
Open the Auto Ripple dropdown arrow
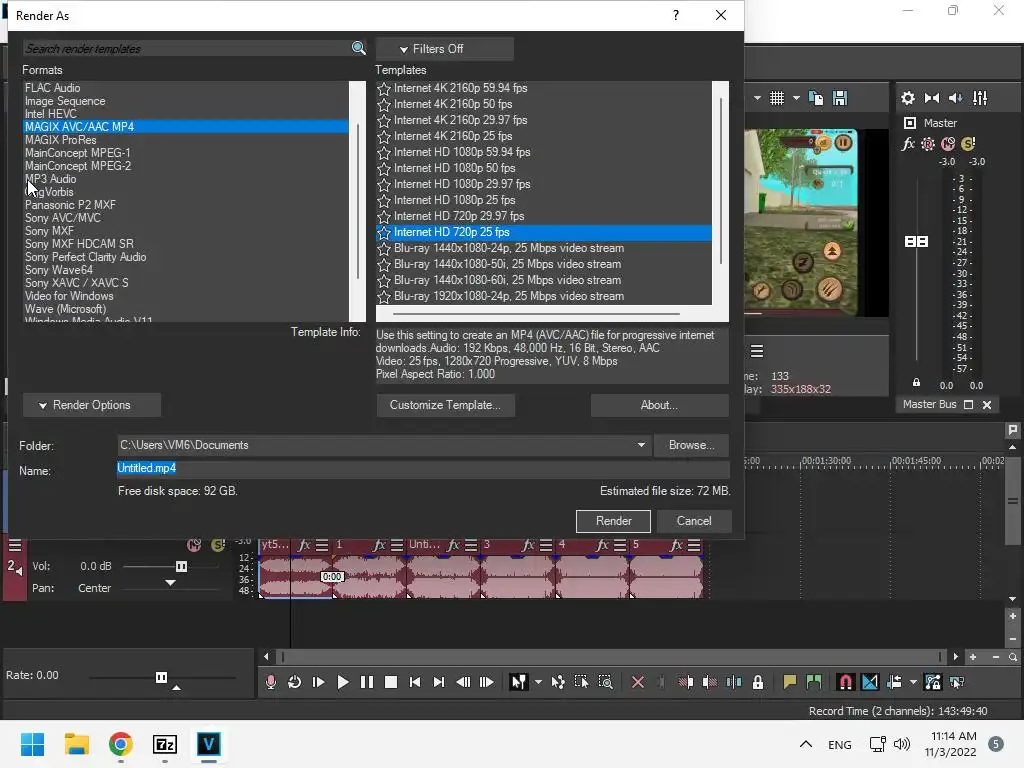click(x=913, y=682)
